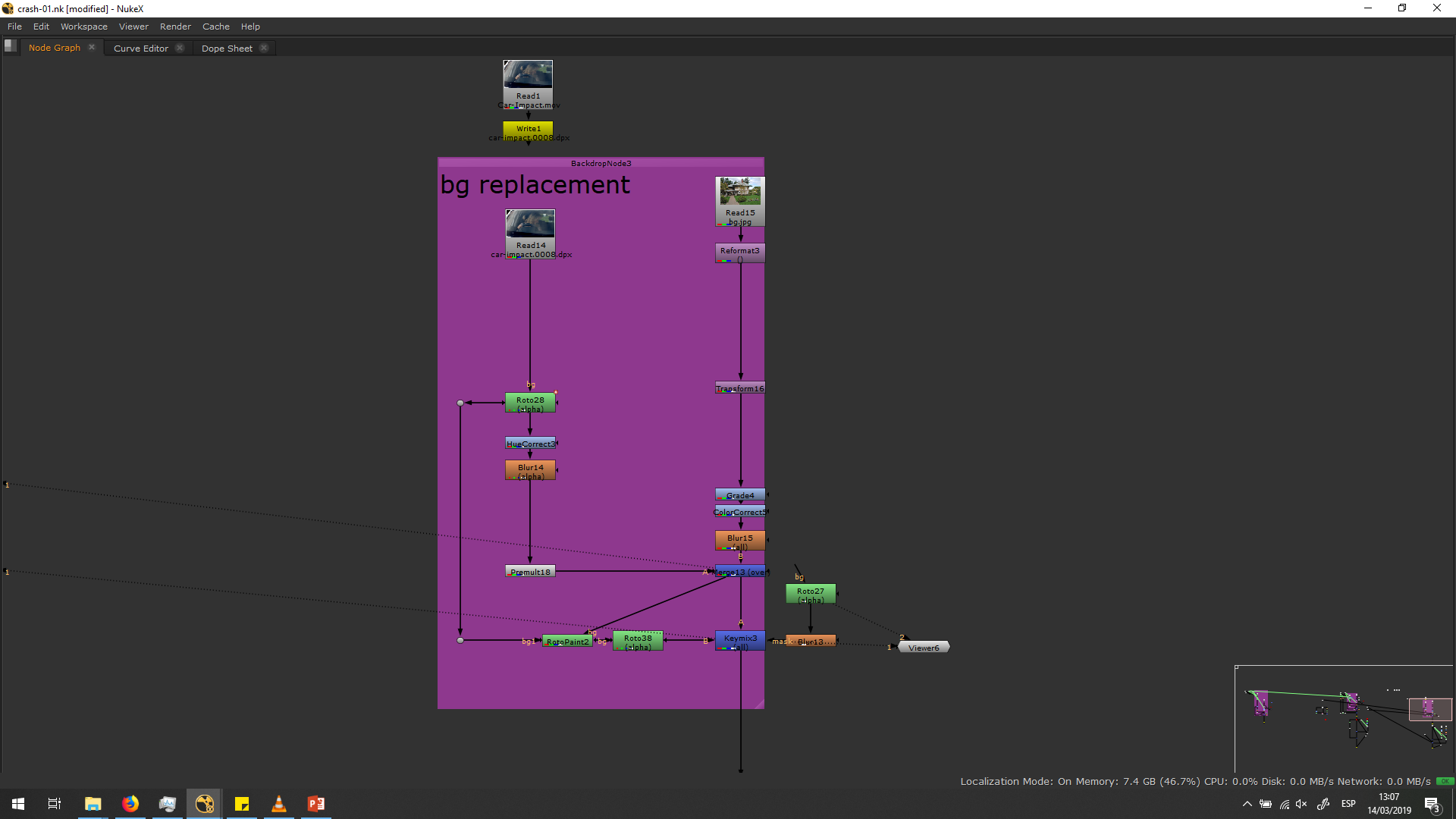The height and width of the screenshot is (819, 1456).
Task: Close the Dope Sheet tab
Action: tap(264, 48)
